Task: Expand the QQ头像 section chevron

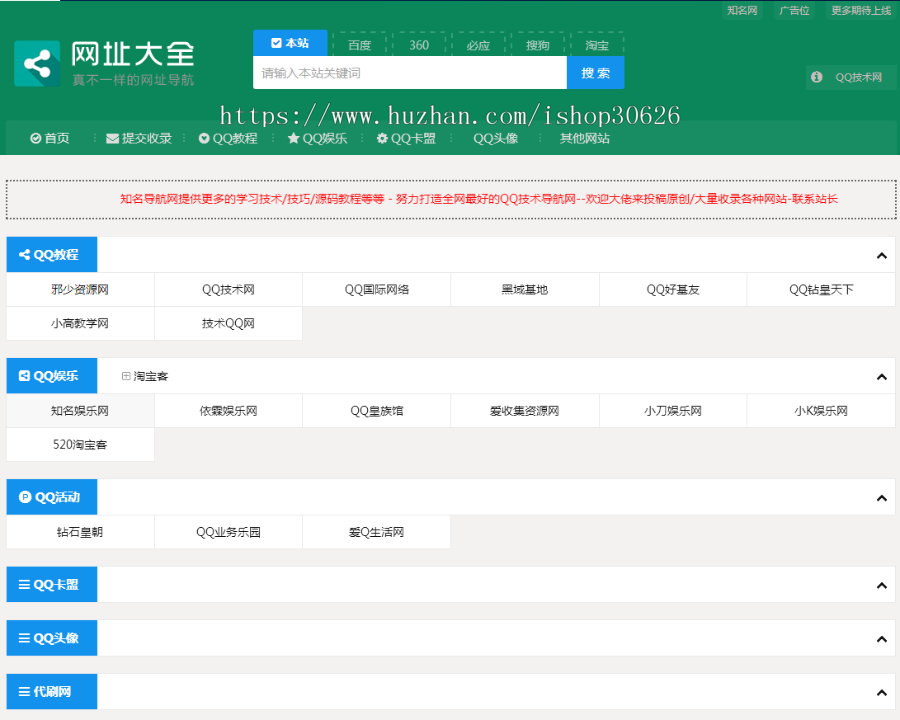Action: tap(881, 637)
